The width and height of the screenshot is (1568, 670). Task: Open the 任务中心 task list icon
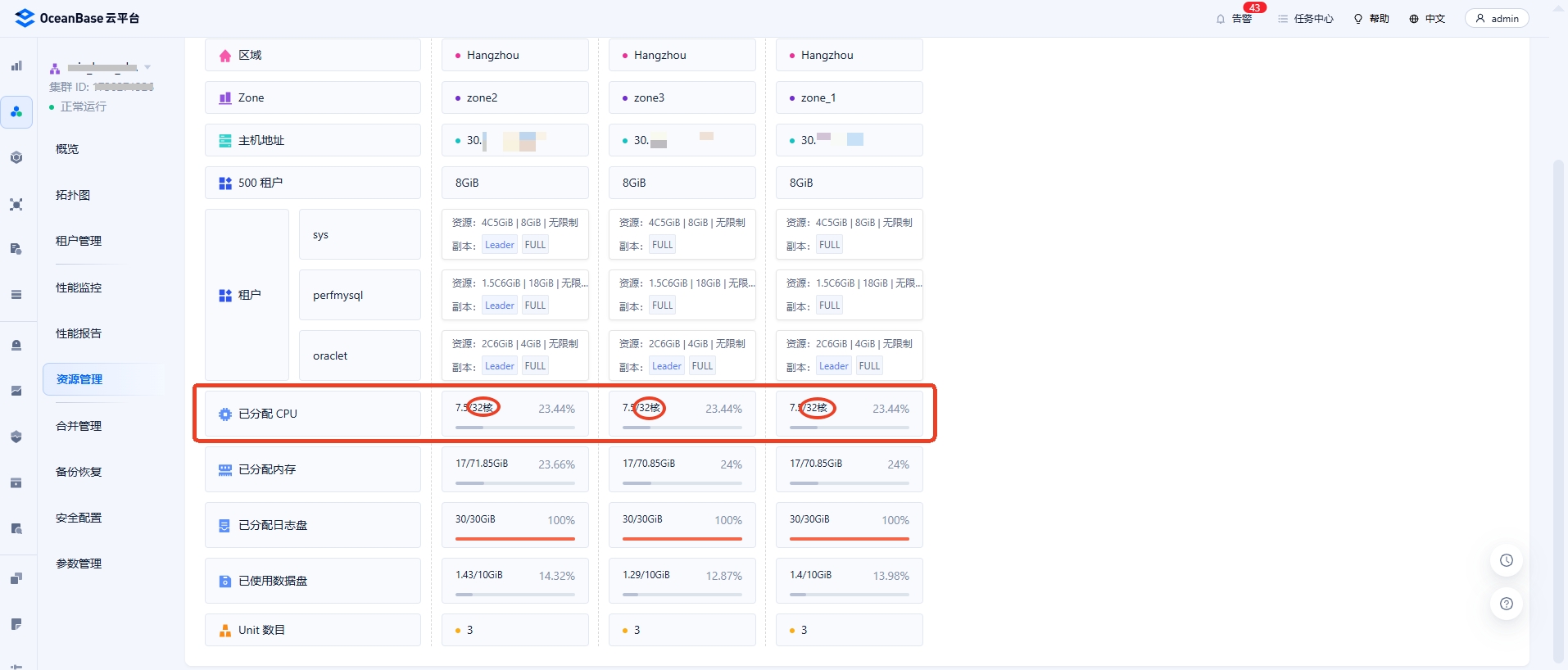[x=1283, y=19]
